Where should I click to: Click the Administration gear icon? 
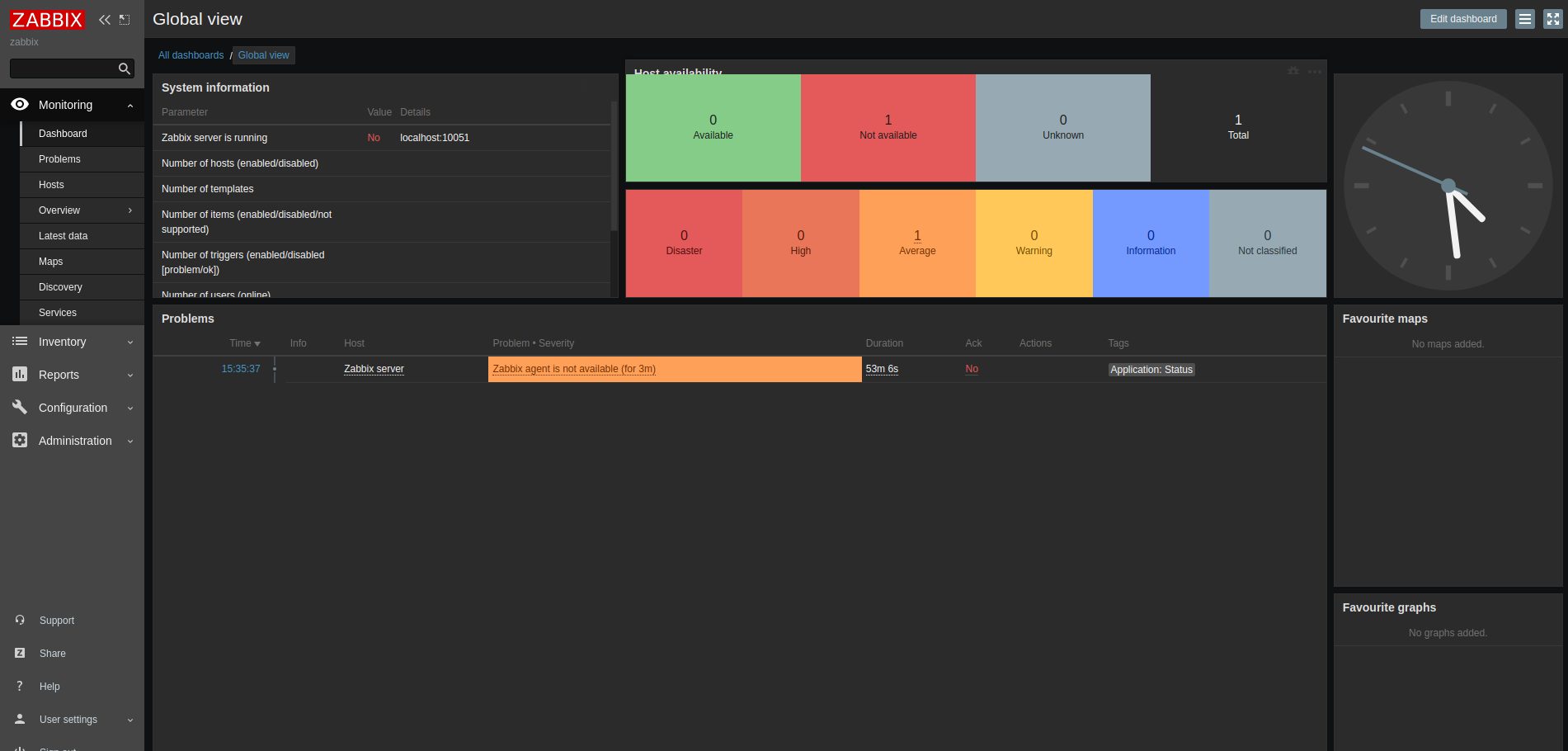(20, 440)
